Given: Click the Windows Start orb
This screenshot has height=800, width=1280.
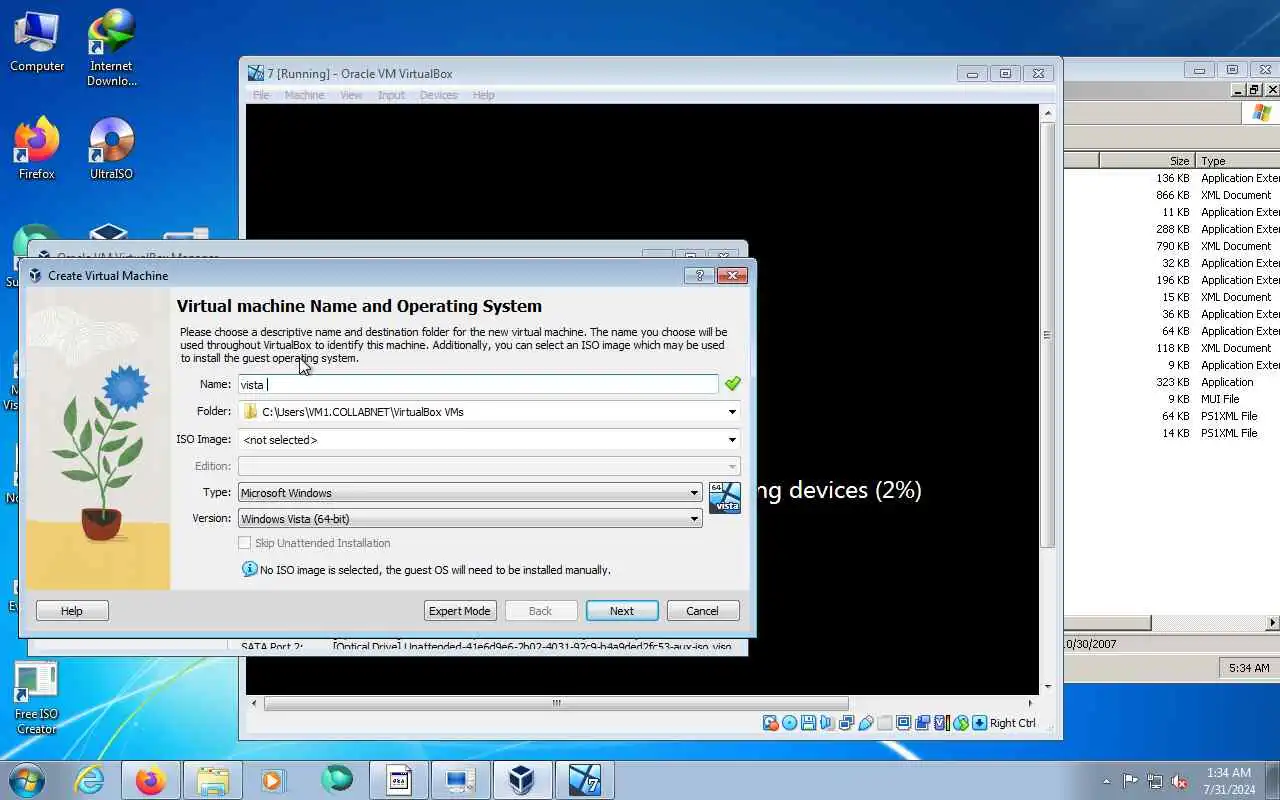Looking at the screenshot, I should [27, 780].
